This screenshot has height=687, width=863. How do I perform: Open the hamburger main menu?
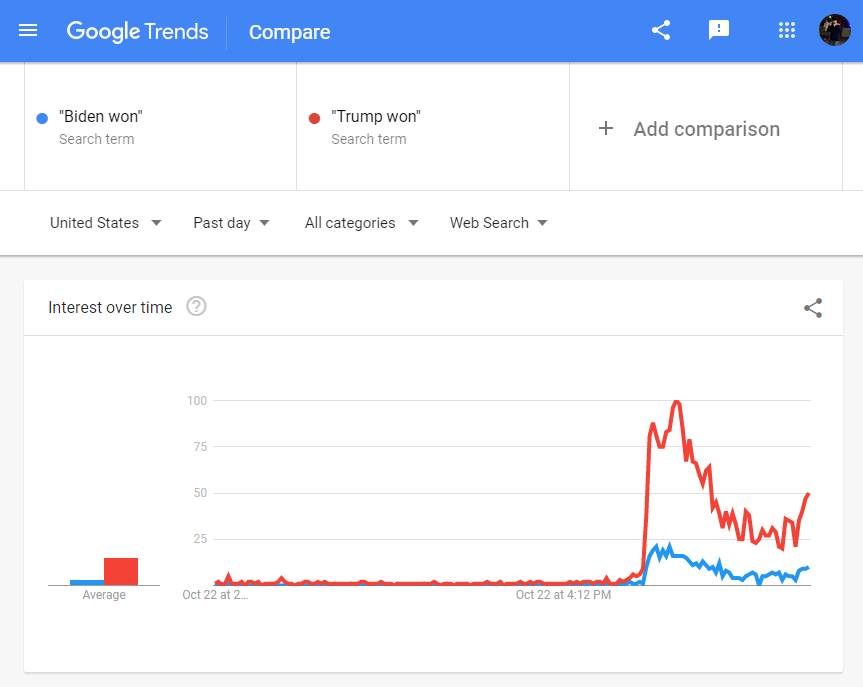(x=28, y=31)
